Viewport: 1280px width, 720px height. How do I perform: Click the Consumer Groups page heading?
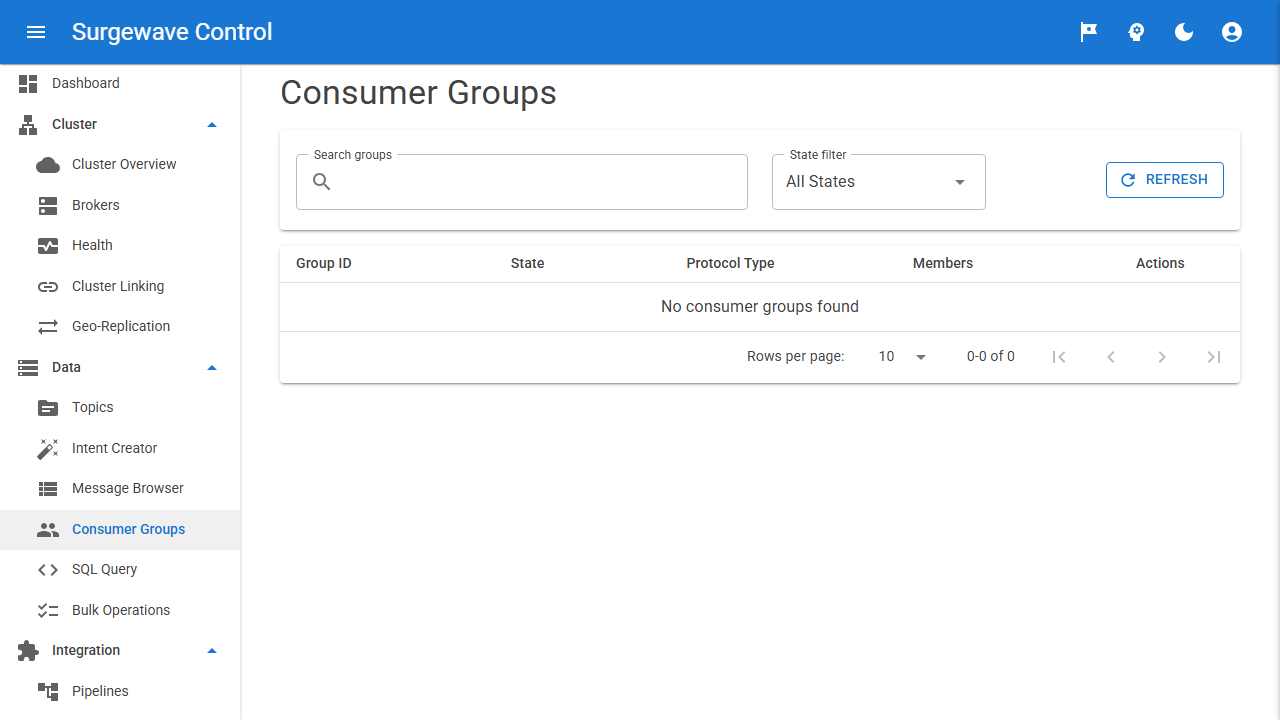(x=418, y=93)
